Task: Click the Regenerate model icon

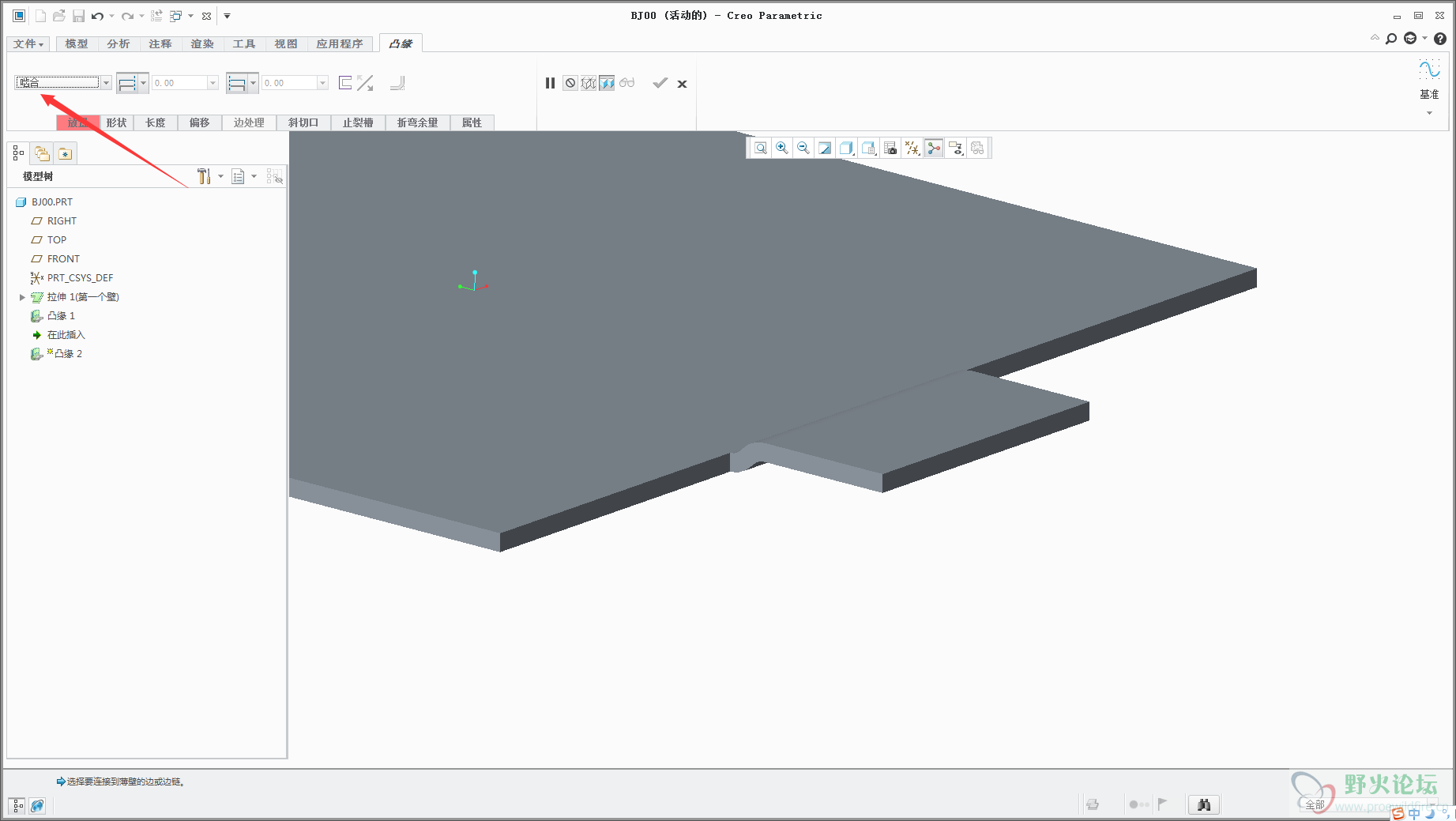Action: (156, 16)
